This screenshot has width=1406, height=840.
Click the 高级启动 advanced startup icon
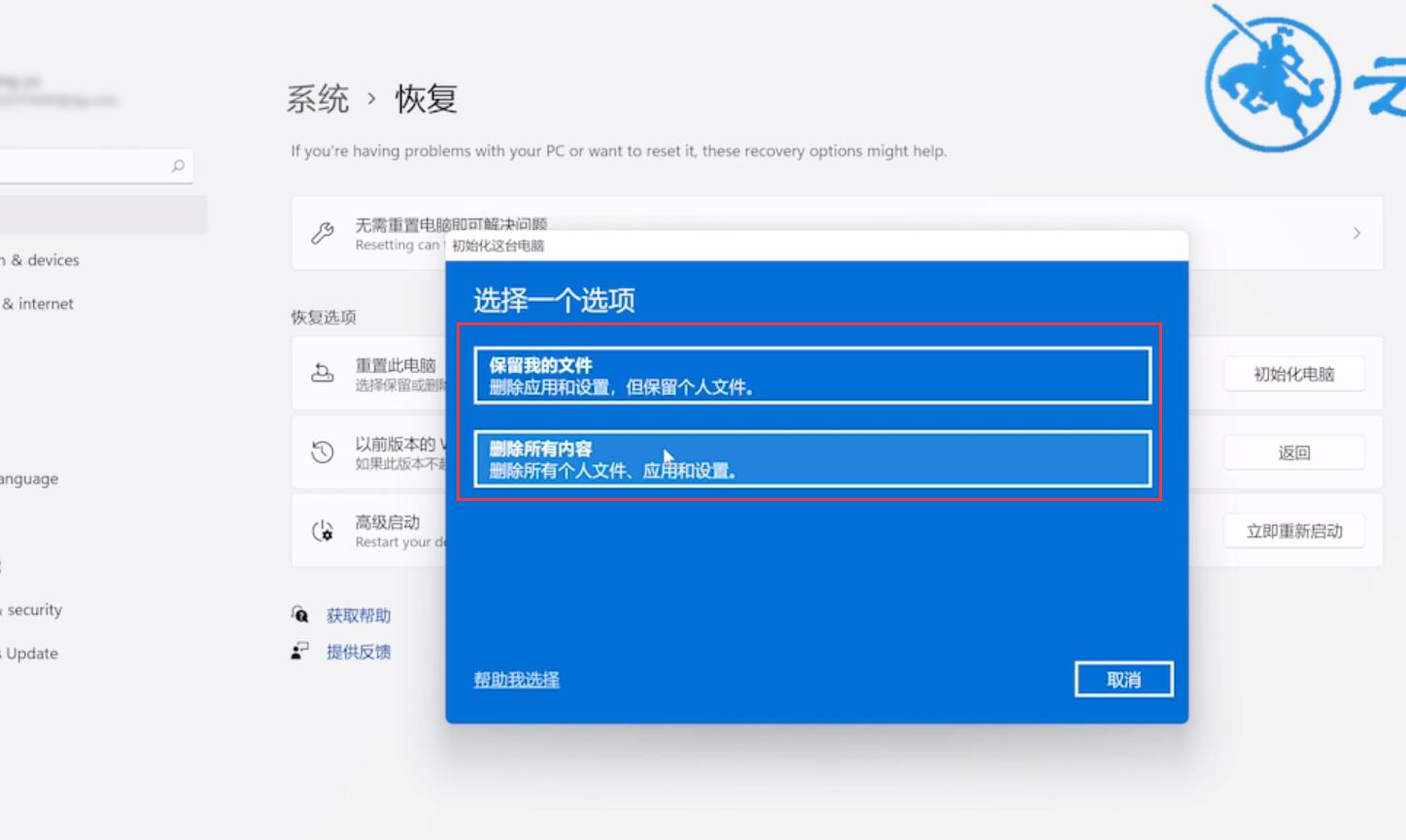[x=323, y=531]
